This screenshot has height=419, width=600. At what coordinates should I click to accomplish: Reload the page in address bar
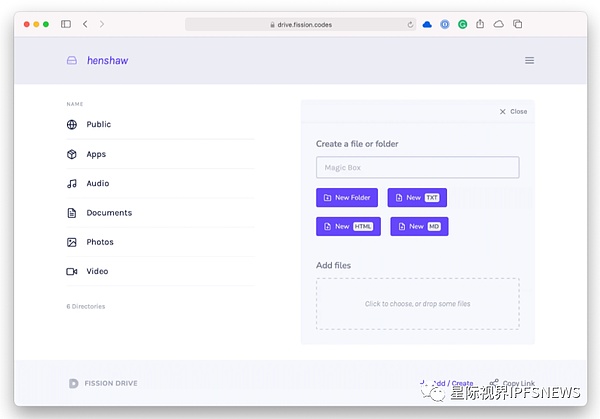(410, 24)
